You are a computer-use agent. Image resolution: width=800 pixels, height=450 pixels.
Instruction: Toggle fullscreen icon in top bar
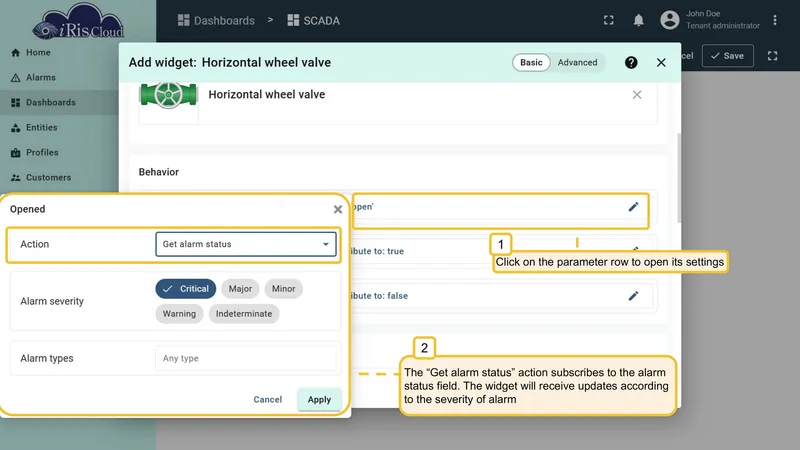point(609,20)
